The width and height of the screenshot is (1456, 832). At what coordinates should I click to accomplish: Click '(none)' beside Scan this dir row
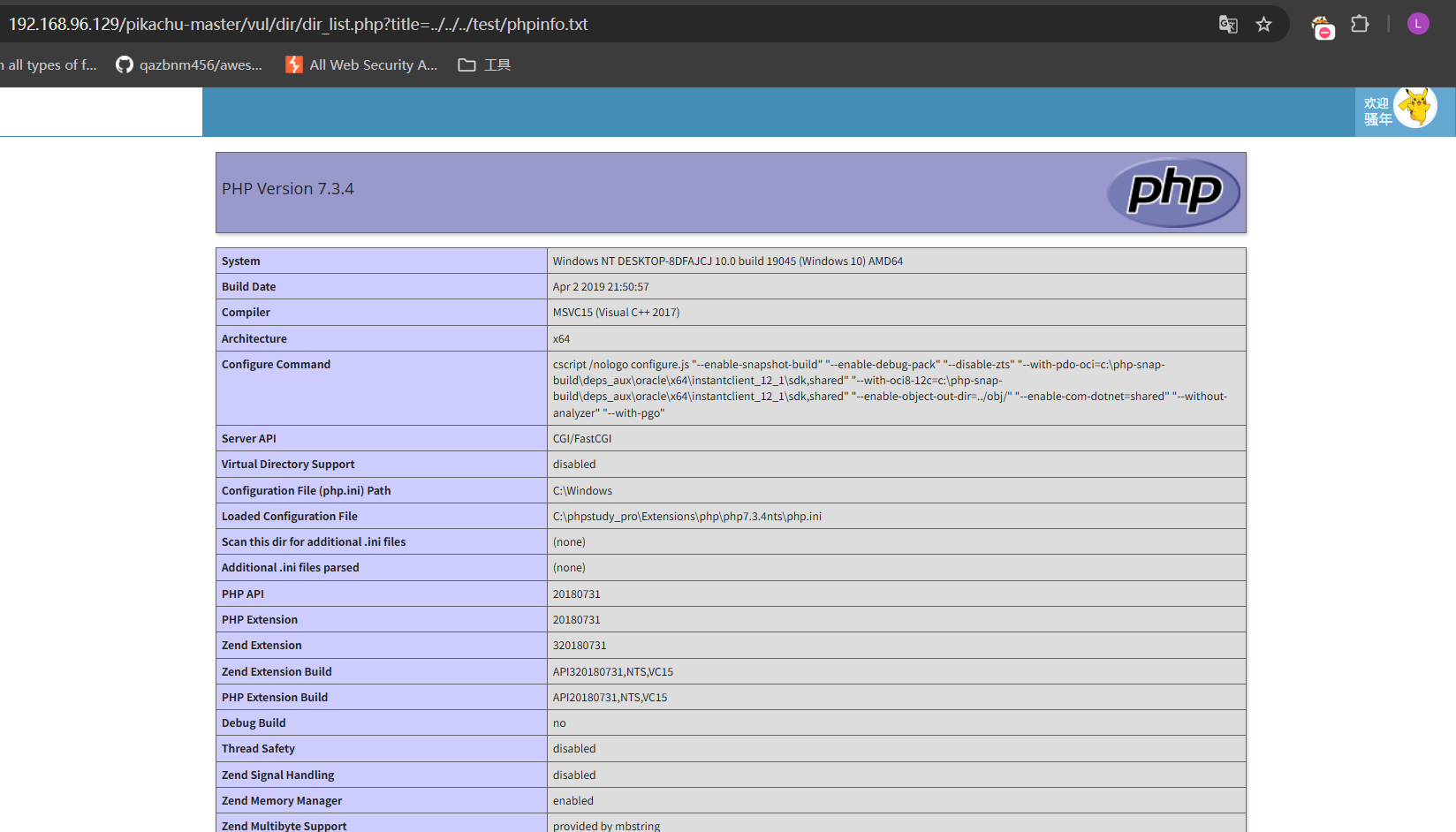(569, 542)
